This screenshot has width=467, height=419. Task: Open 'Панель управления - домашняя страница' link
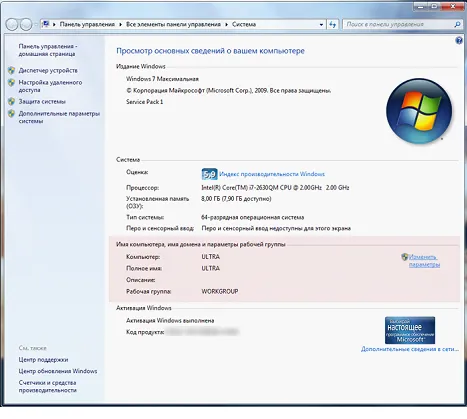click(x=48, y=50)
